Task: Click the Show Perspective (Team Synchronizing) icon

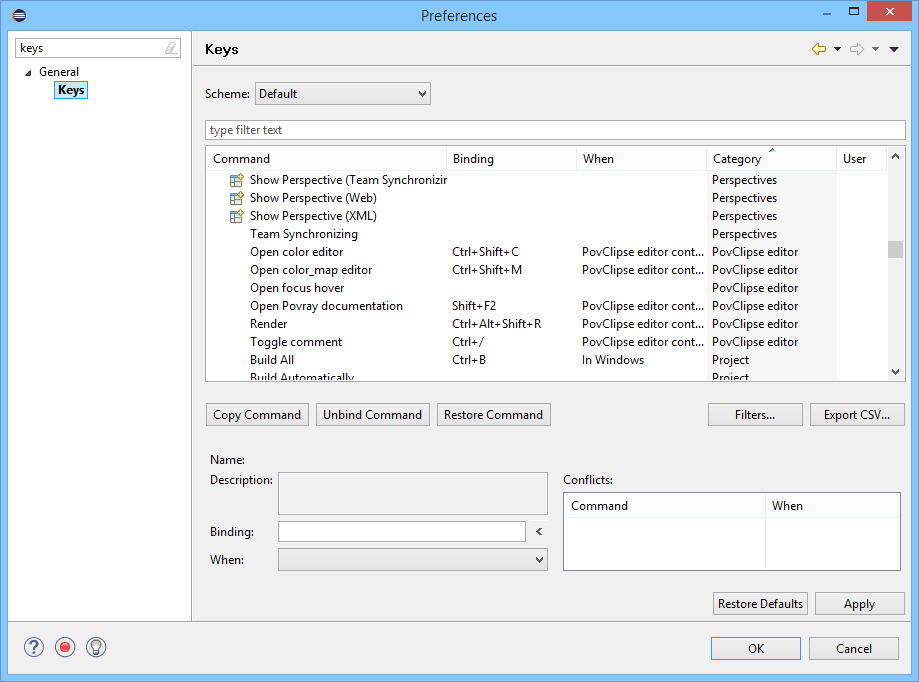Action: pos(236,180)
